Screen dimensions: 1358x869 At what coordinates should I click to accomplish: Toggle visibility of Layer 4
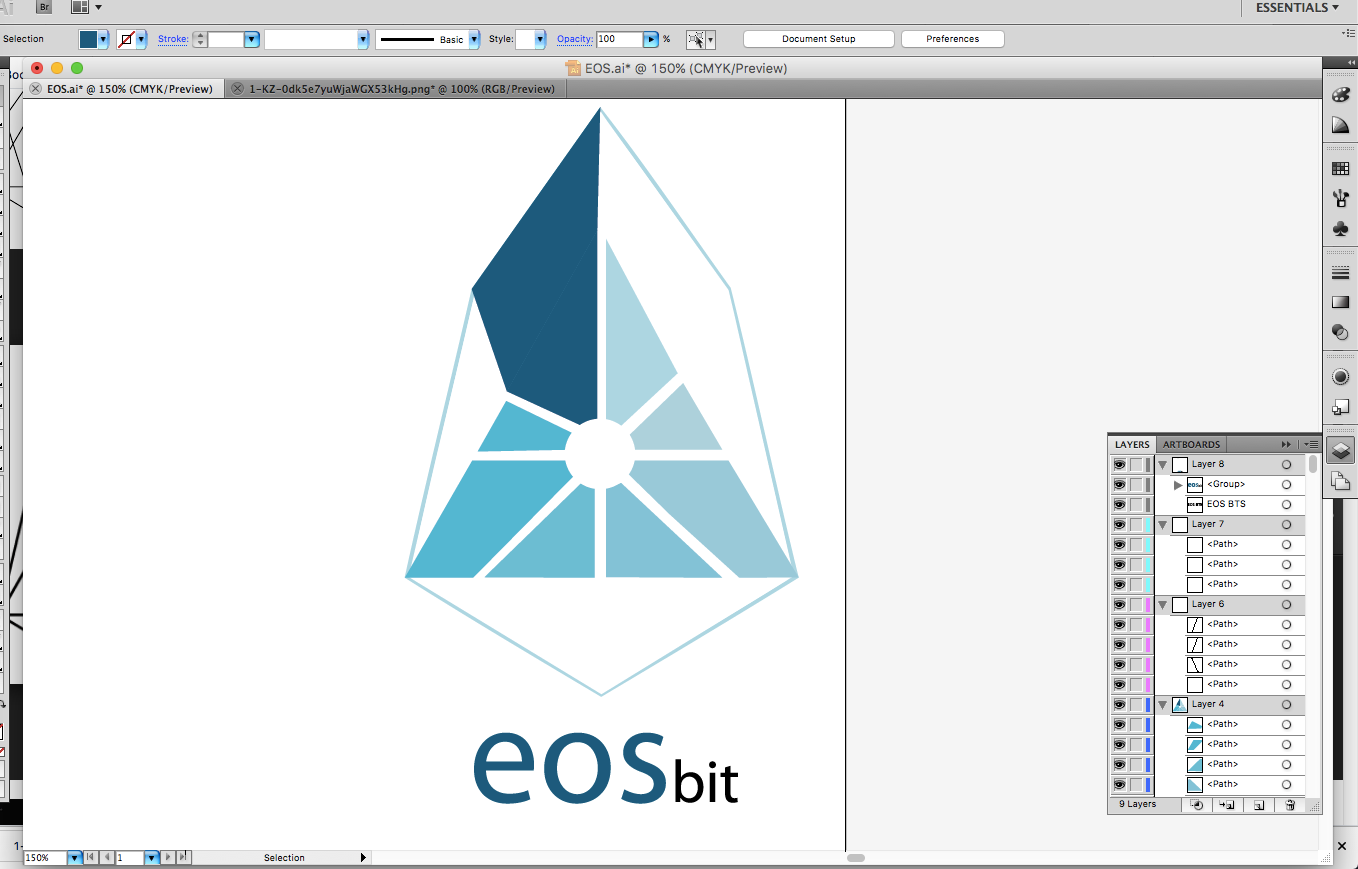click(x=1119, y=705)
